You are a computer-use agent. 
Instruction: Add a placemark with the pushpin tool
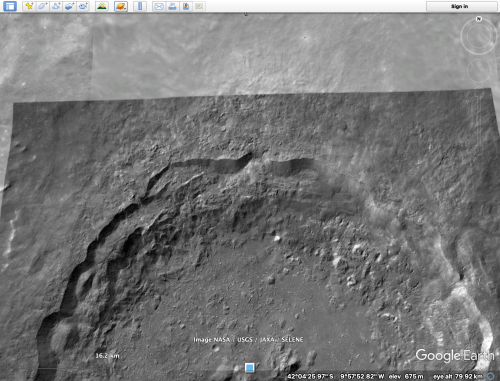29,6
